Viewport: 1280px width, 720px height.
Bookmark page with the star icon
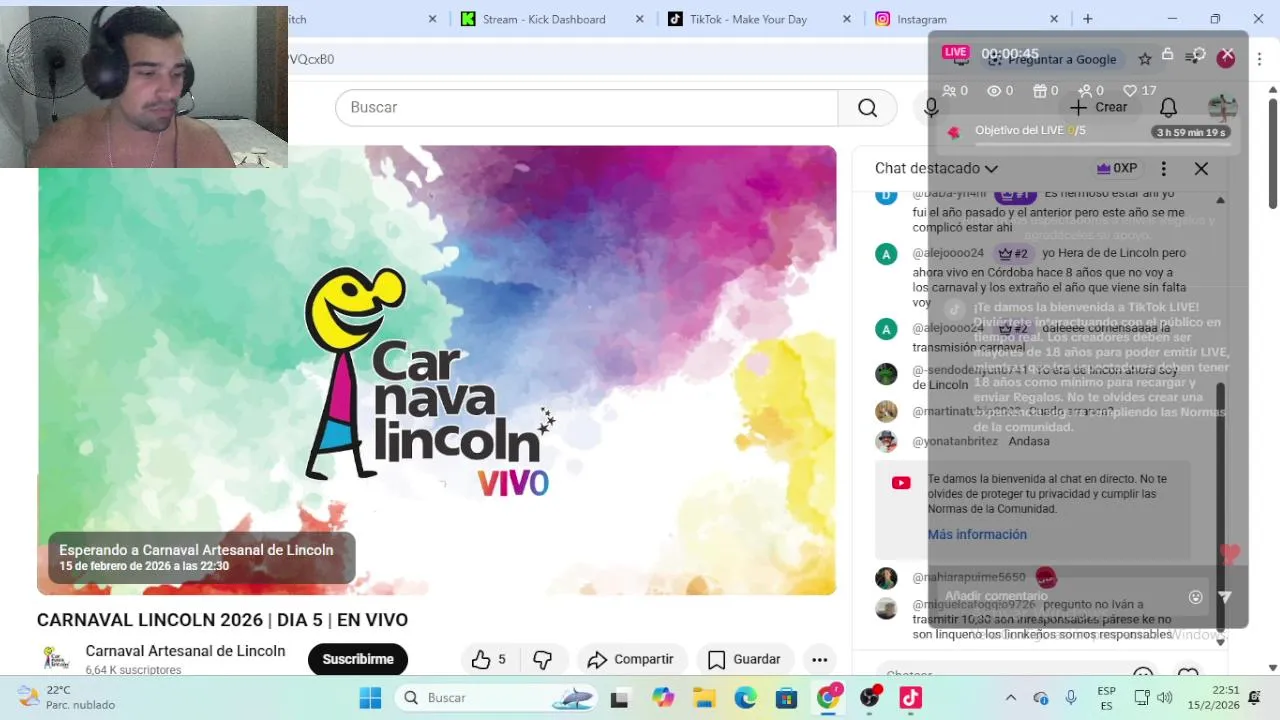point(1145,59)
